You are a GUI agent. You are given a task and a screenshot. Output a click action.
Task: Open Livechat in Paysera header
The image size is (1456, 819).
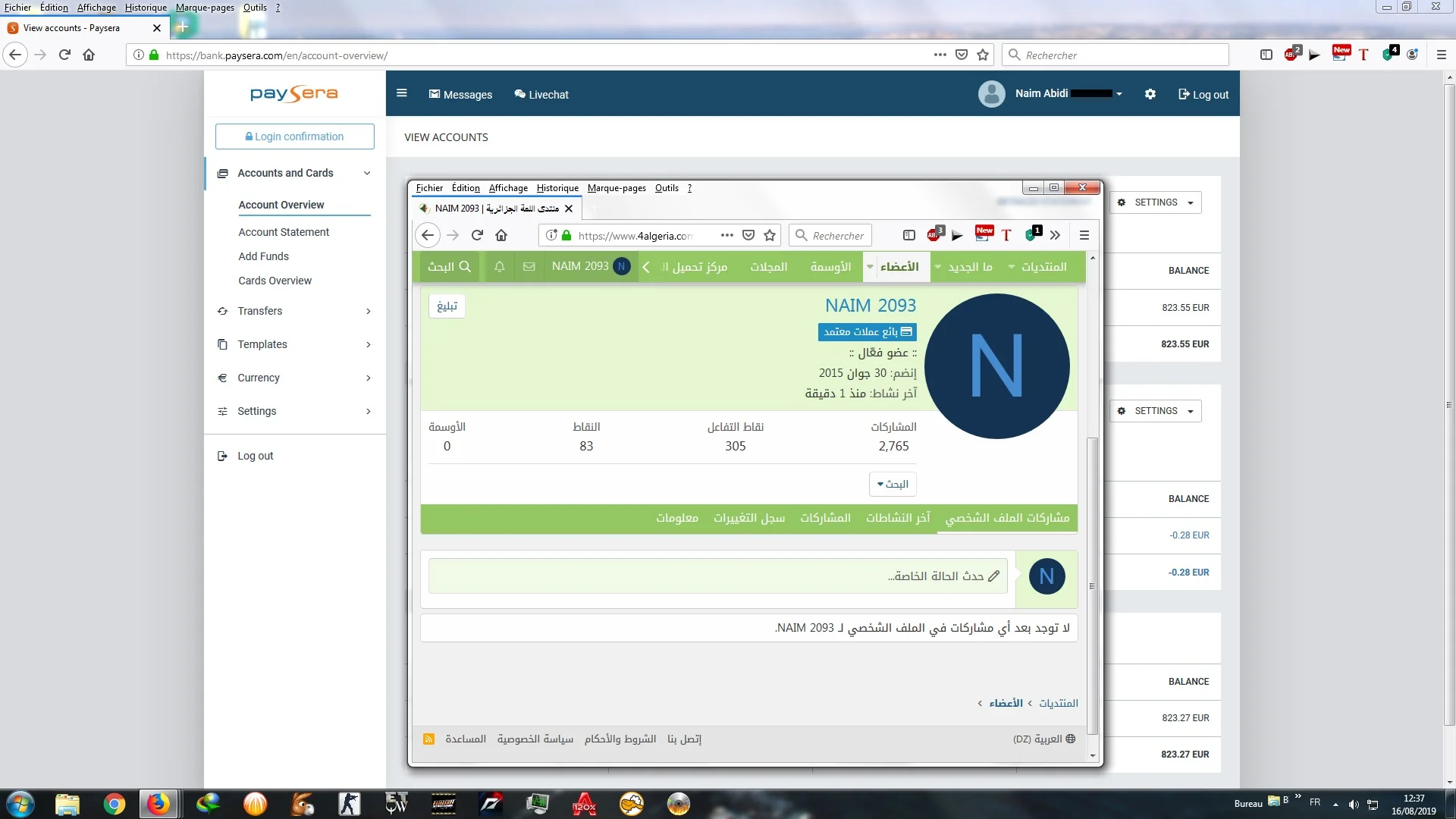pos(541,95)
